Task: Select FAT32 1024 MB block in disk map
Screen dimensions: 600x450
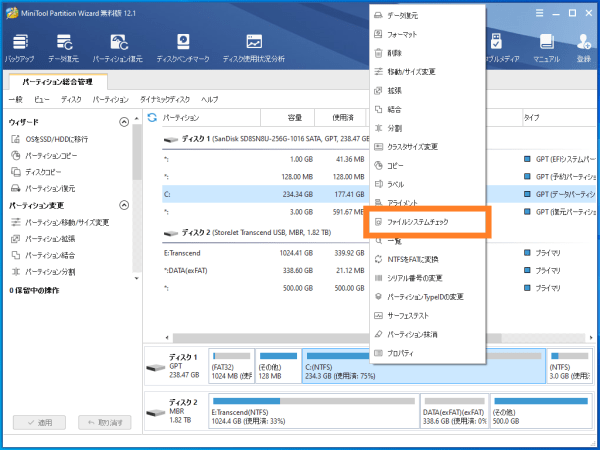Action: [x=231, y=366]
